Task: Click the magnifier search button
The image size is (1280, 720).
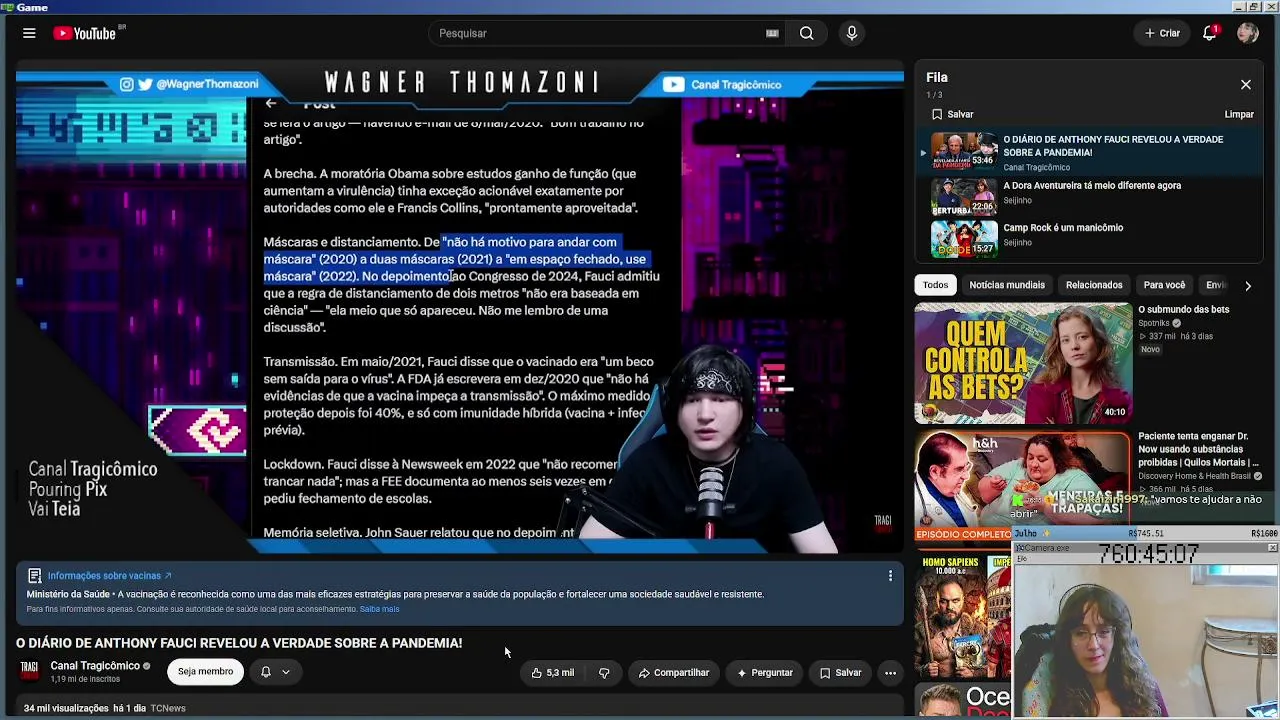Action: 806,33
